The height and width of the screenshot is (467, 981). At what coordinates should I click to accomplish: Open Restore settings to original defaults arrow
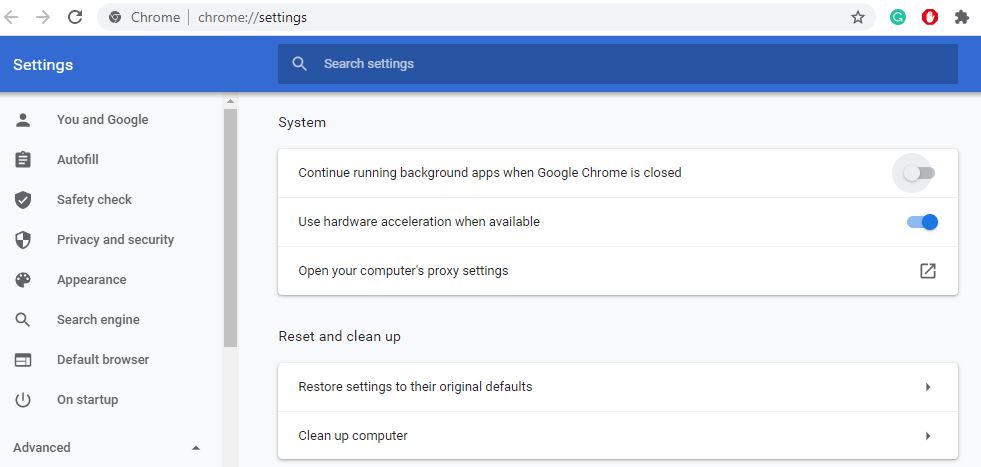[928, 387]
